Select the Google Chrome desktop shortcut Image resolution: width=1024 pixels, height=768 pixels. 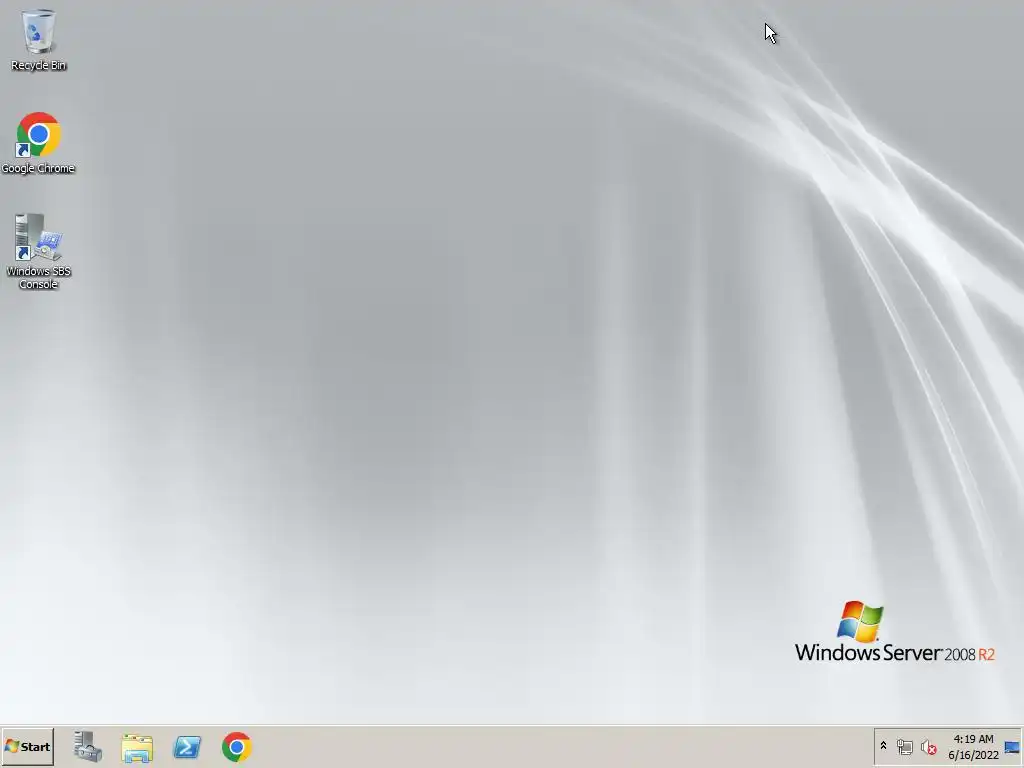(x=39, y=143)
